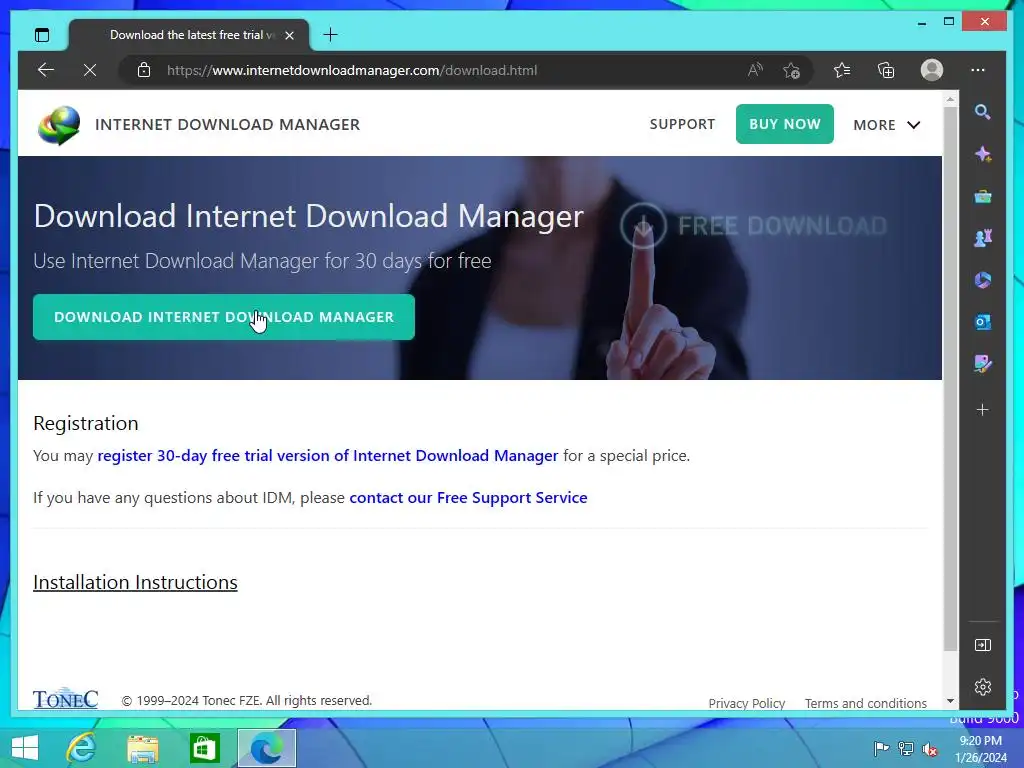Open Installation Instructions link
The height and width of the screenshot is (768, 1024).
135,583
